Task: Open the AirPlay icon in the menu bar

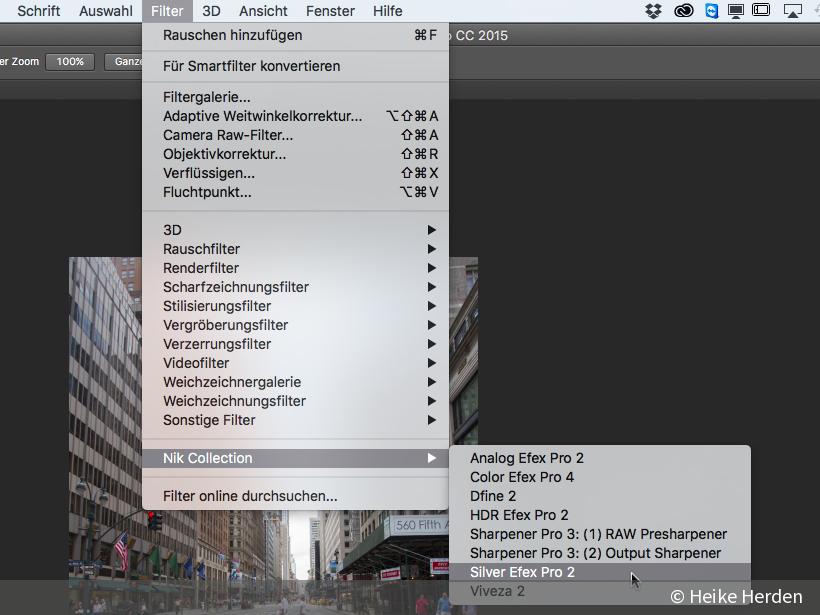Action: (x=793, y=10)
